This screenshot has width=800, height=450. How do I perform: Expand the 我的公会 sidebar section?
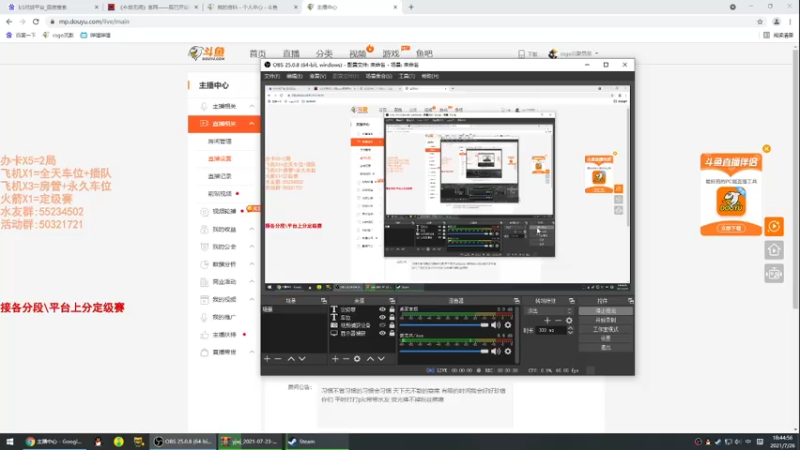pos(252,246)
